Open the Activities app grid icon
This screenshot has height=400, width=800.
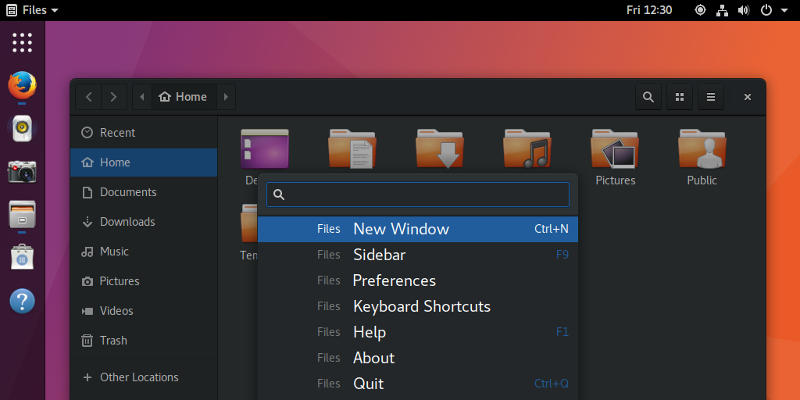tap(22, 42)
